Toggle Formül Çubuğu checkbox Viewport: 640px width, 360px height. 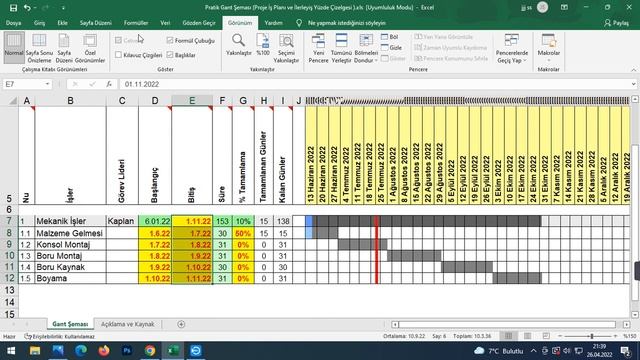(170, 40)
